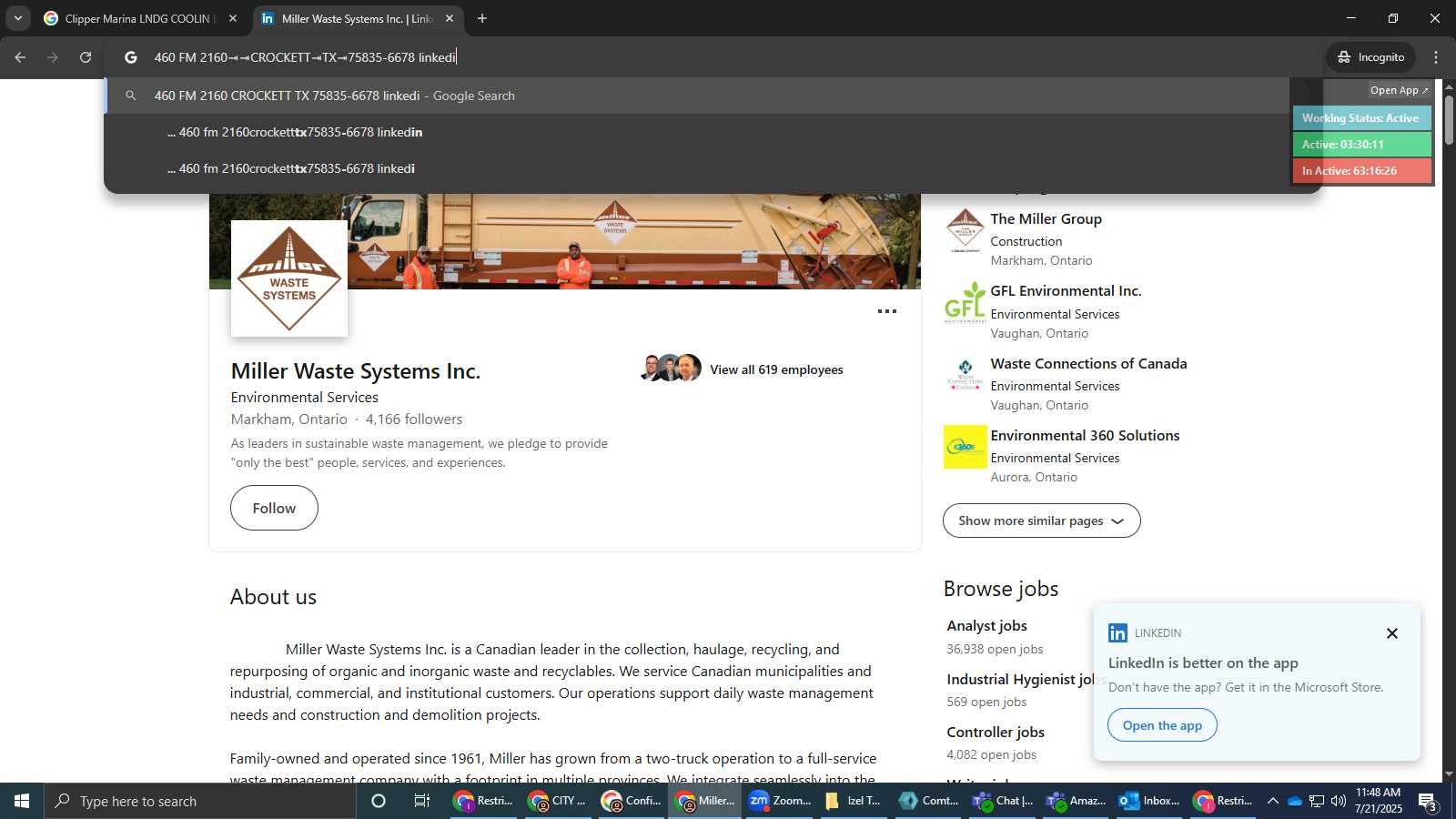
Task: Open Environmental 360 Solutions page
Action: 1085,436
